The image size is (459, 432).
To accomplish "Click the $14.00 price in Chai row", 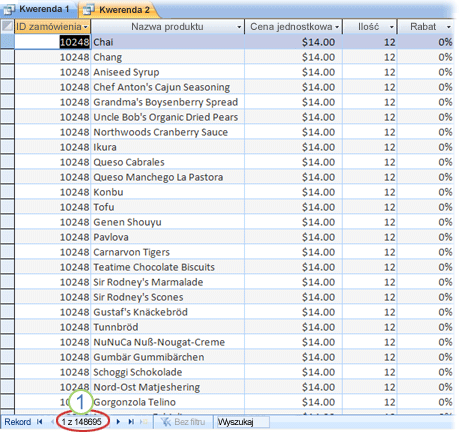I will (294, 42).
